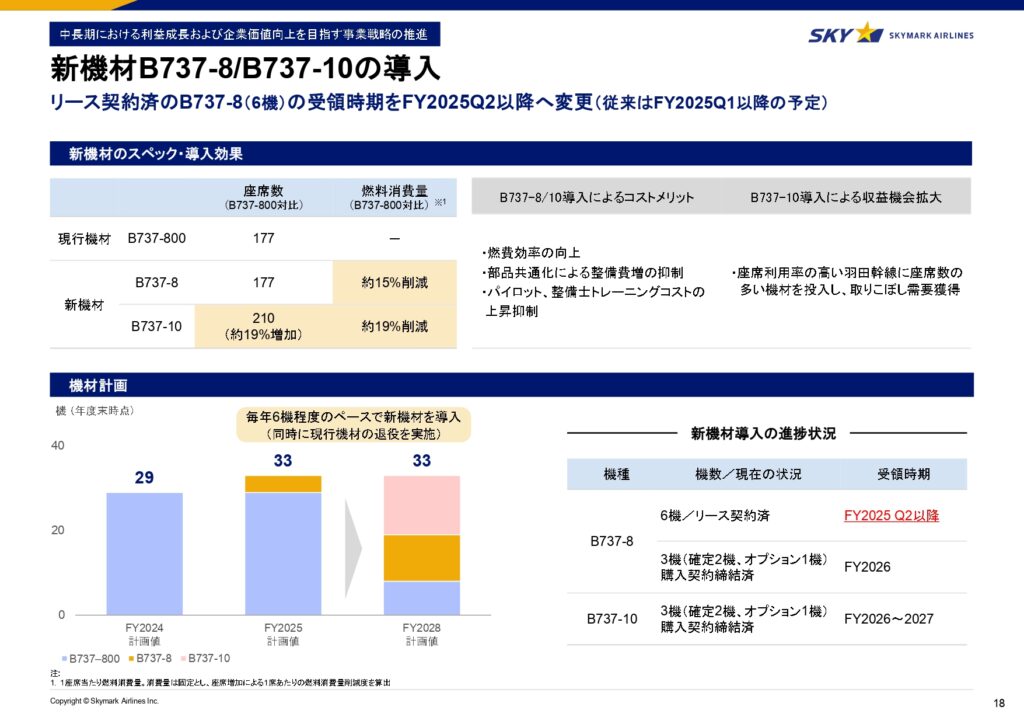
Task: Click the slide title '新機材B737-8/B737-10の導入'
Action: 245,69
